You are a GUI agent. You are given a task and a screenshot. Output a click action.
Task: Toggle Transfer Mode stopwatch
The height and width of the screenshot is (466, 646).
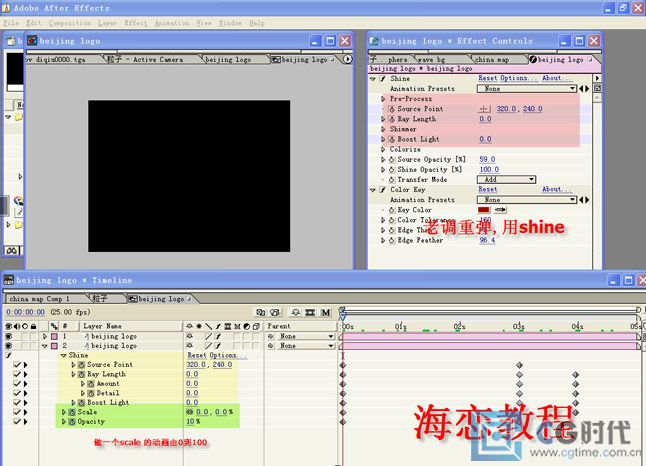(392, 180)
